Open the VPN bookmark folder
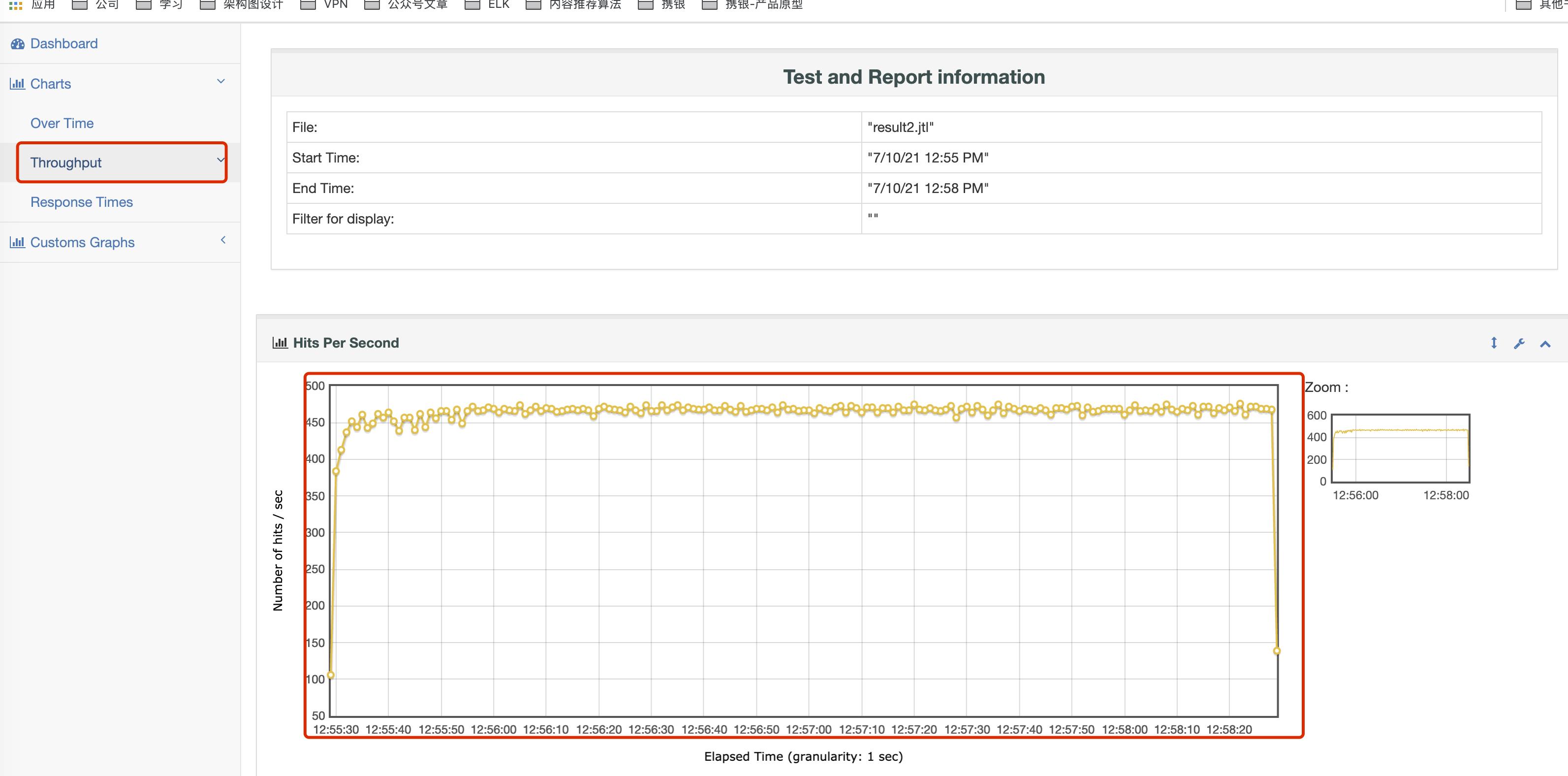The width and height of the screenshot is (1568, 776). 324,5
